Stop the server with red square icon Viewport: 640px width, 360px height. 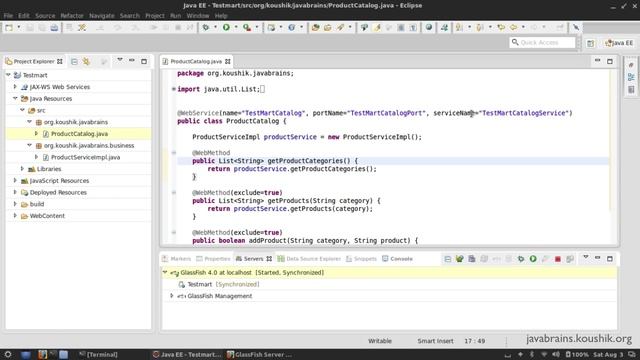(558, 259)
